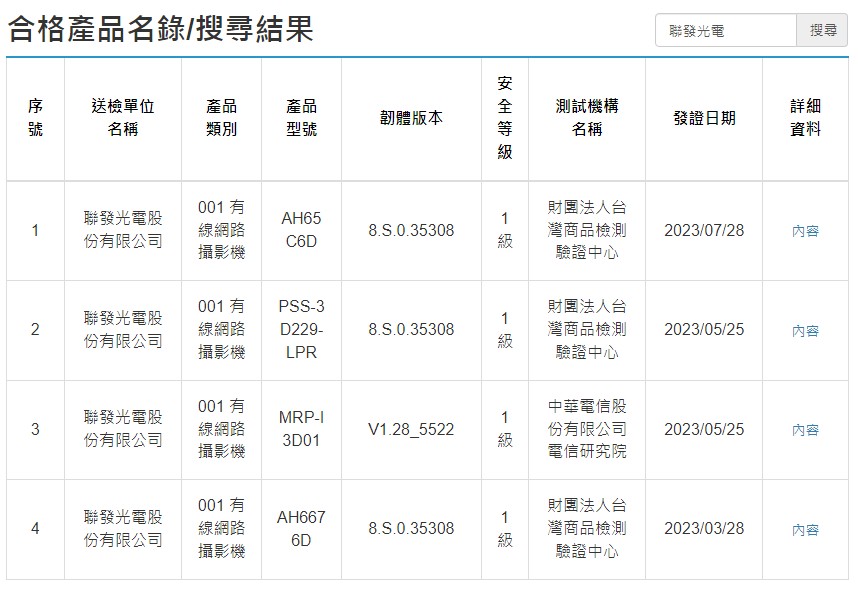Click 財團法人台灣商品檢測驗證中心 in row 1

pos(587,230)
